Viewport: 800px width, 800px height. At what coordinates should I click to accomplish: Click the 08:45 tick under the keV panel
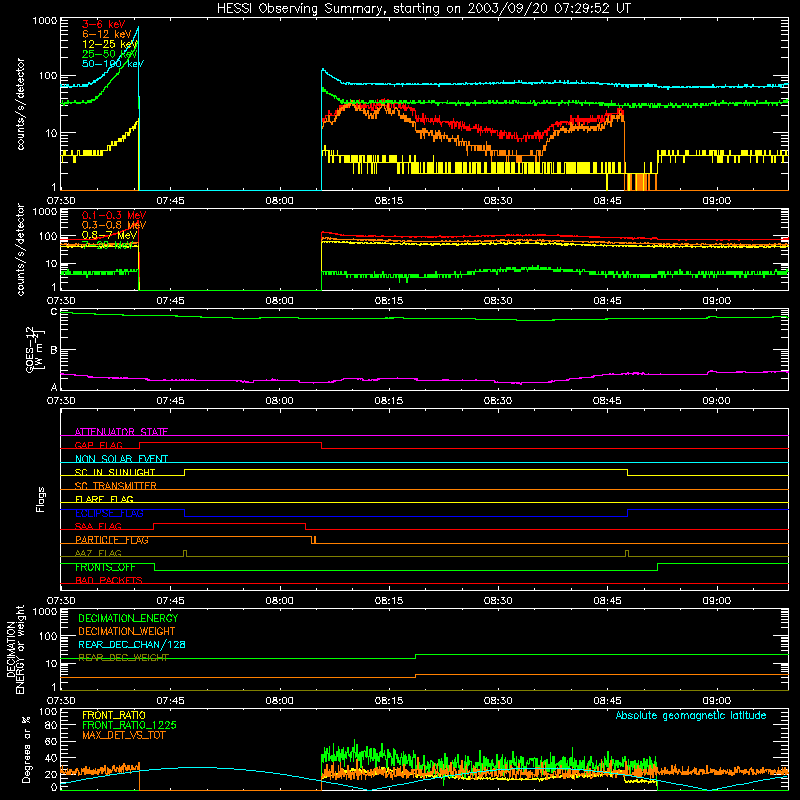click(607, 201)
